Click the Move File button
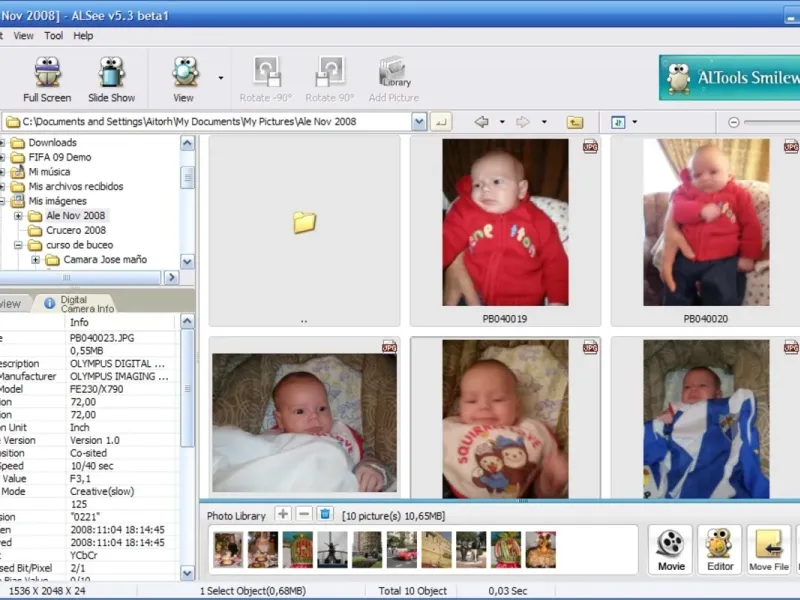 click(769, 549)
